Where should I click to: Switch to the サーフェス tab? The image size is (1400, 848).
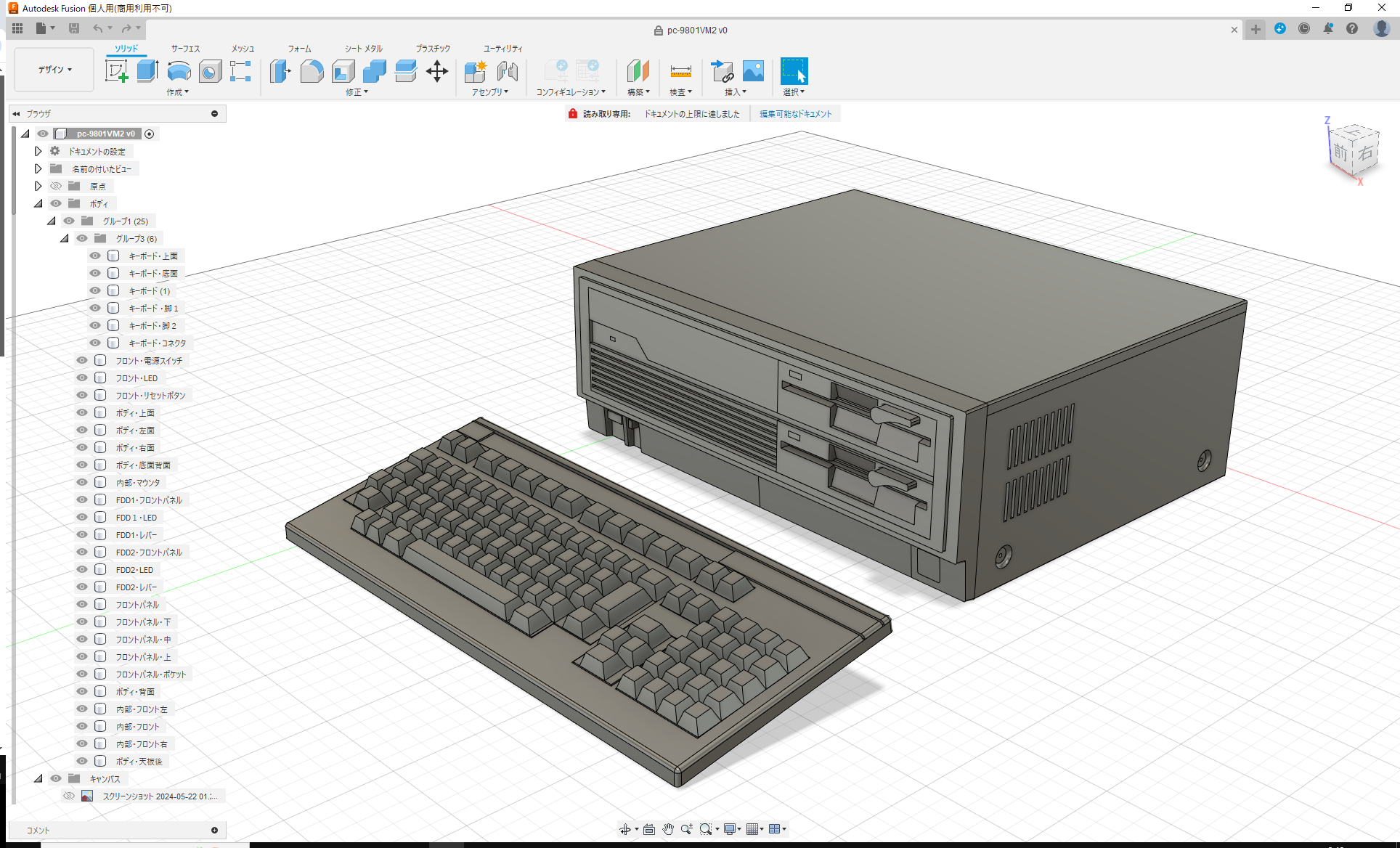coord(184,49)
